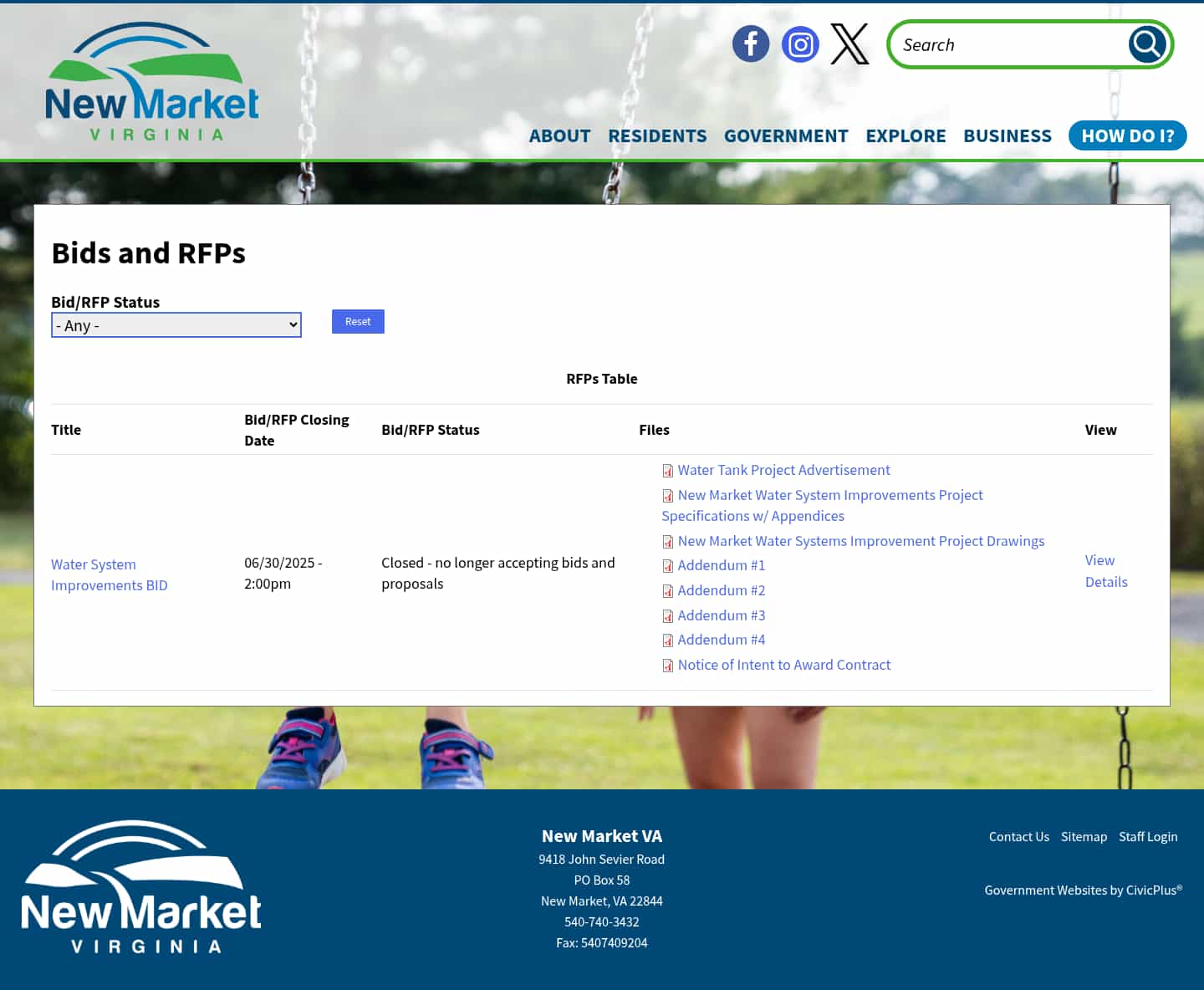Click the Bid/RFP Status column header
The image size is (1204, 990).
tap(431, 430)
